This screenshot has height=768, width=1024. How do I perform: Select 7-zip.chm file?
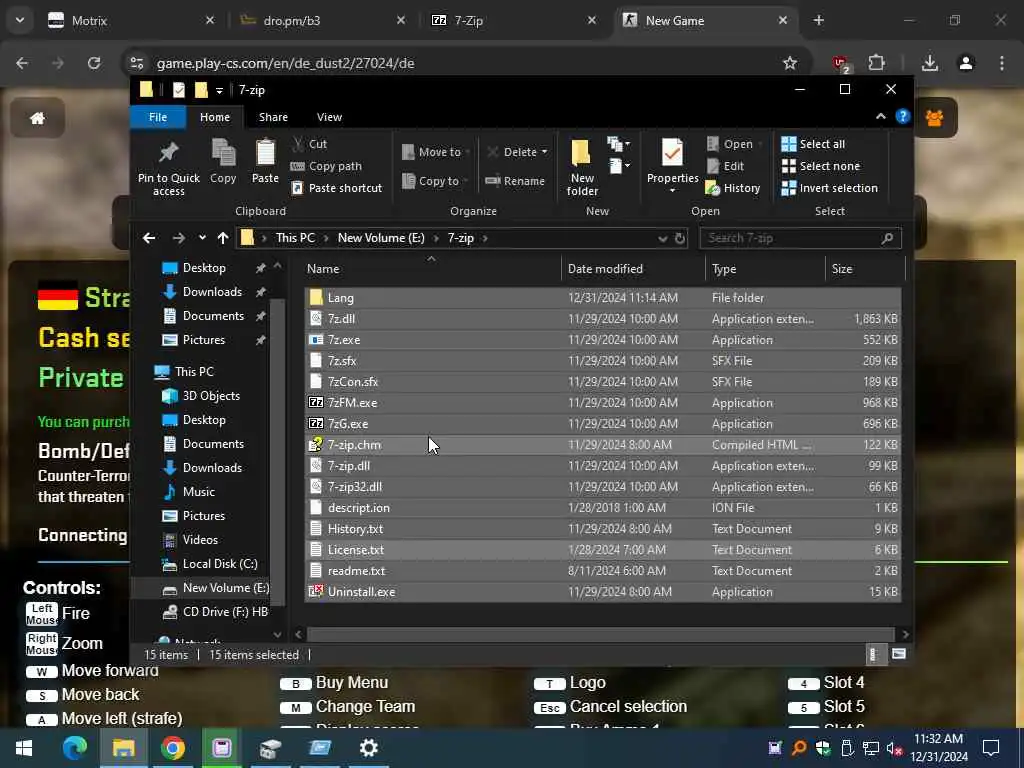[x=602, y=445]
